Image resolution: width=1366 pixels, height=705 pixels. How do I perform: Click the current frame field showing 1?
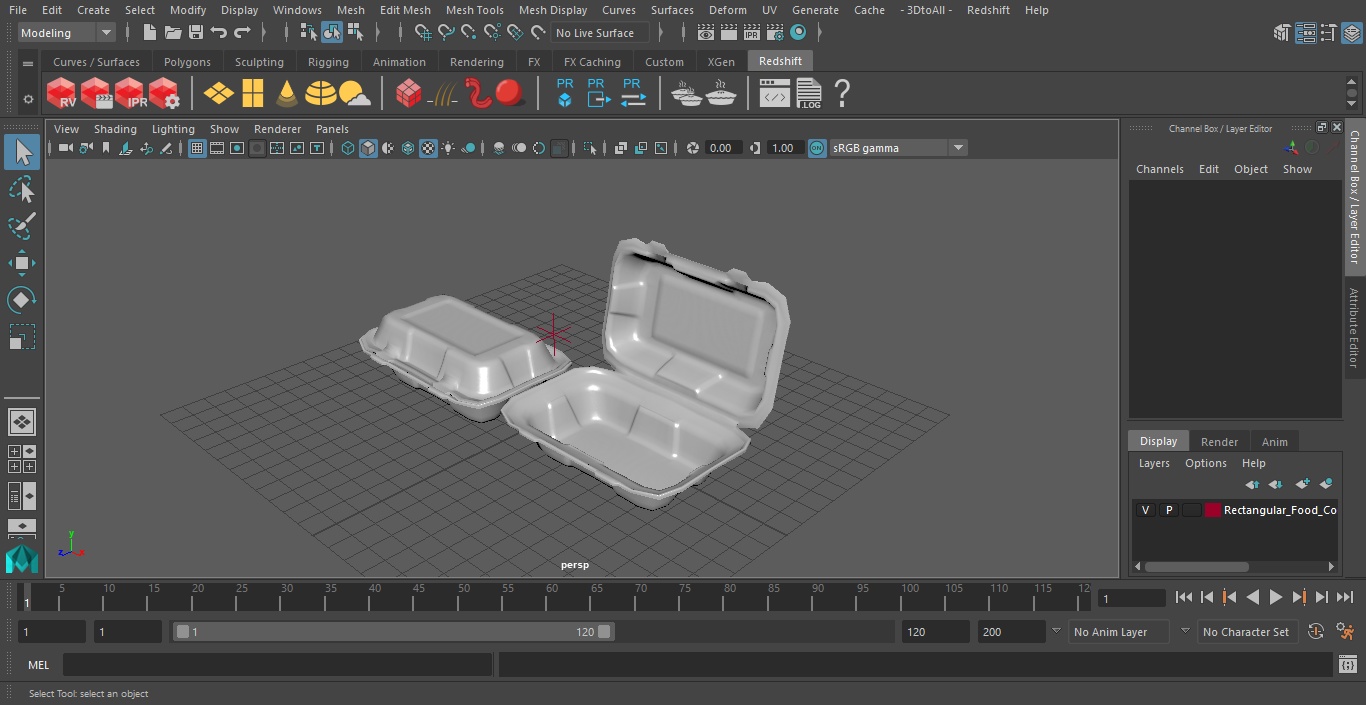1132,598
